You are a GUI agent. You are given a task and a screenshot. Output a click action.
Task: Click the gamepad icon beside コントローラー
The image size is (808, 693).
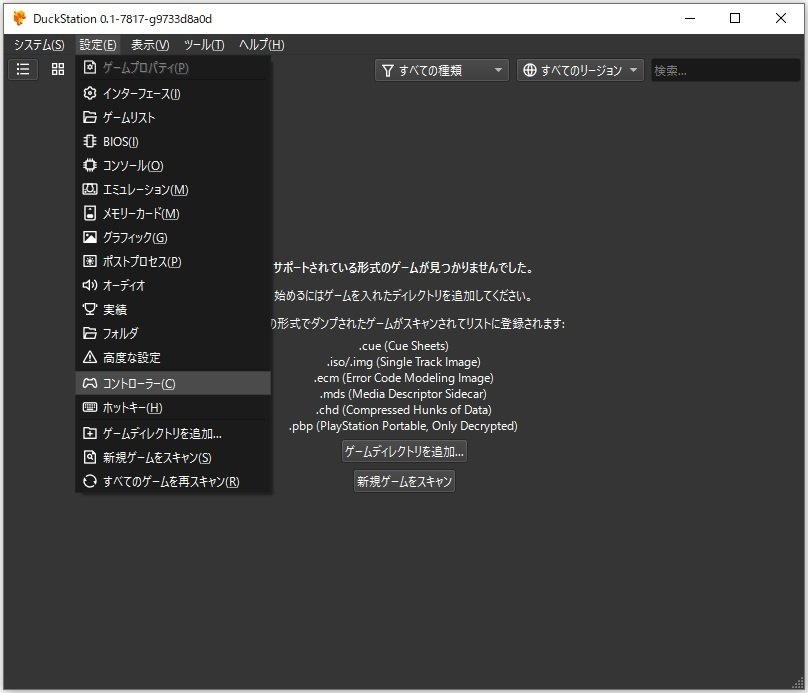(x=90, y=383)
